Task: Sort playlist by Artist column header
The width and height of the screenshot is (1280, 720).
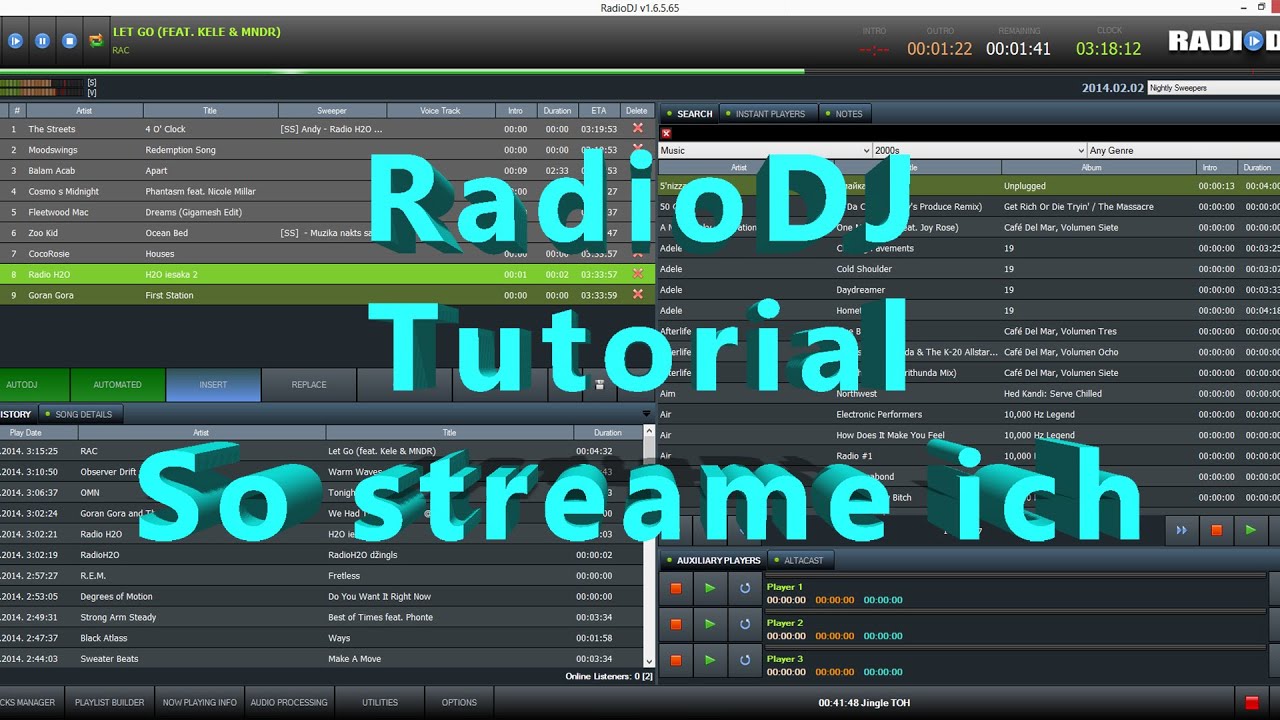Action: (84, 111)
